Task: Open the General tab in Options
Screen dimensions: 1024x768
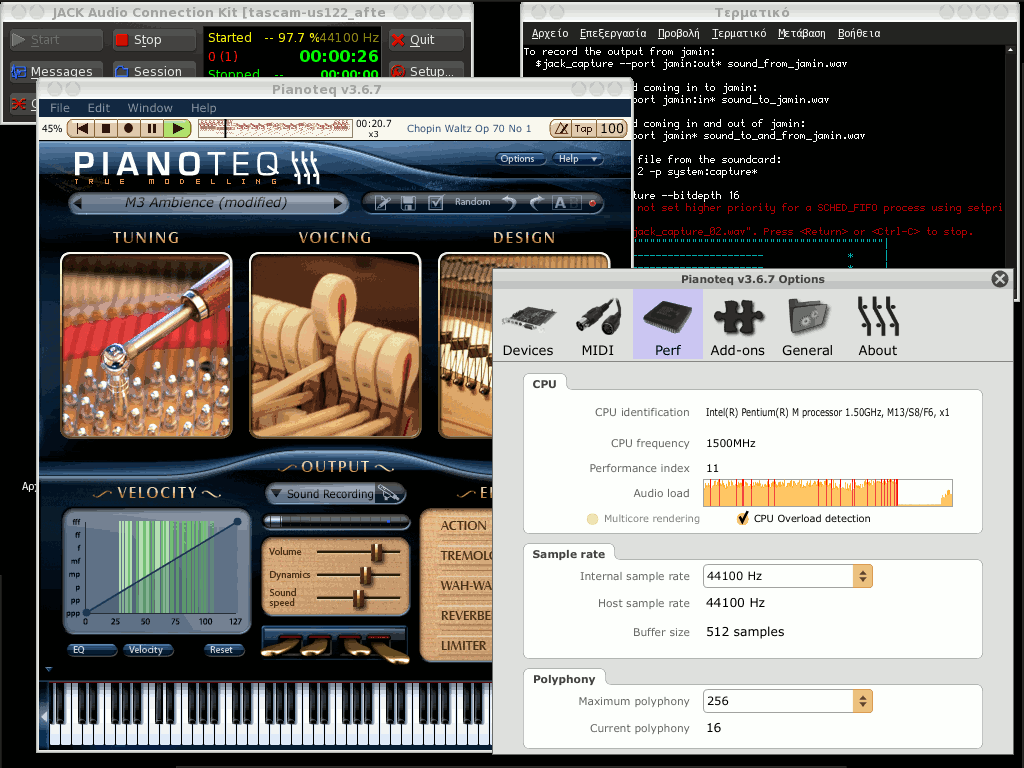Action: coord(807,325)
